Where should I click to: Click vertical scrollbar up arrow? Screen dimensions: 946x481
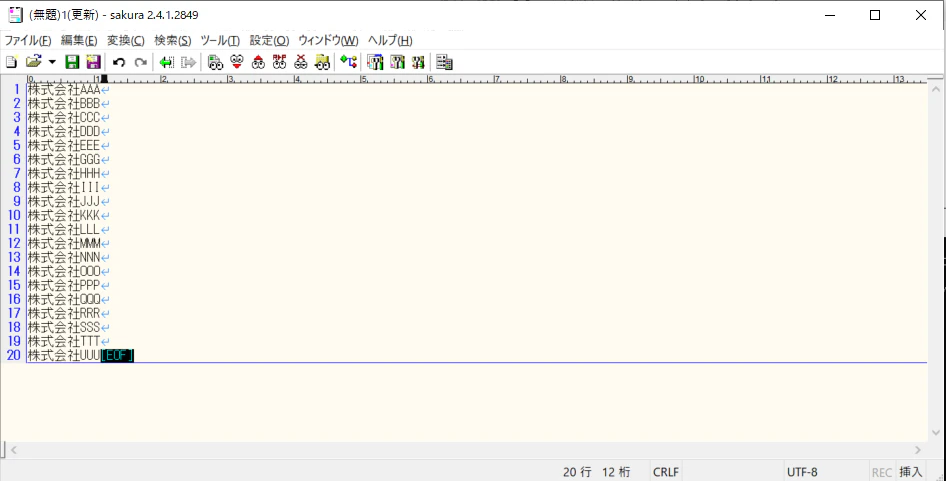click(936, 89)
